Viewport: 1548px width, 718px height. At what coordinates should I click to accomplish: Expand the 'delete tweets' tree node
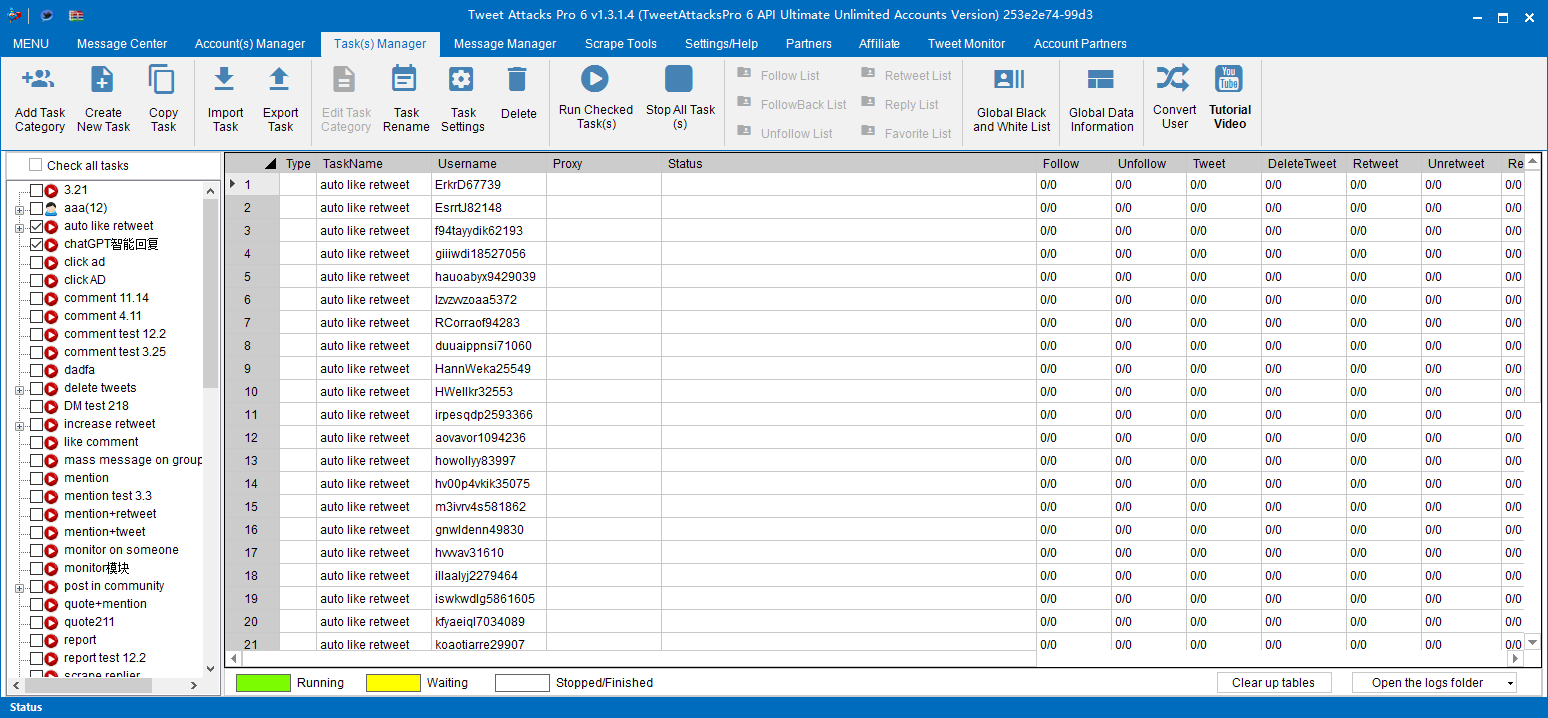(19, 389)
